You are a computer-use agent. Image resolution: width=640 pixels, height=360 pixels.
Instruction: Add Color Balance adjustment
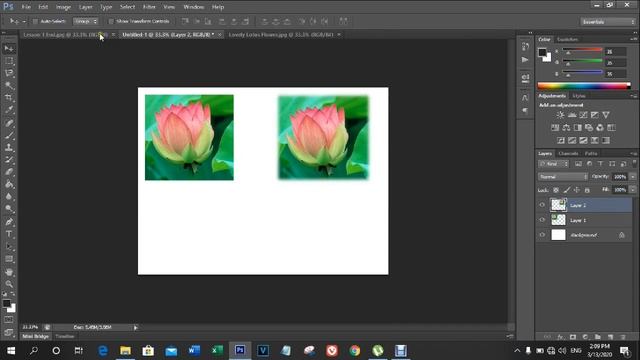tap(566, 128)
